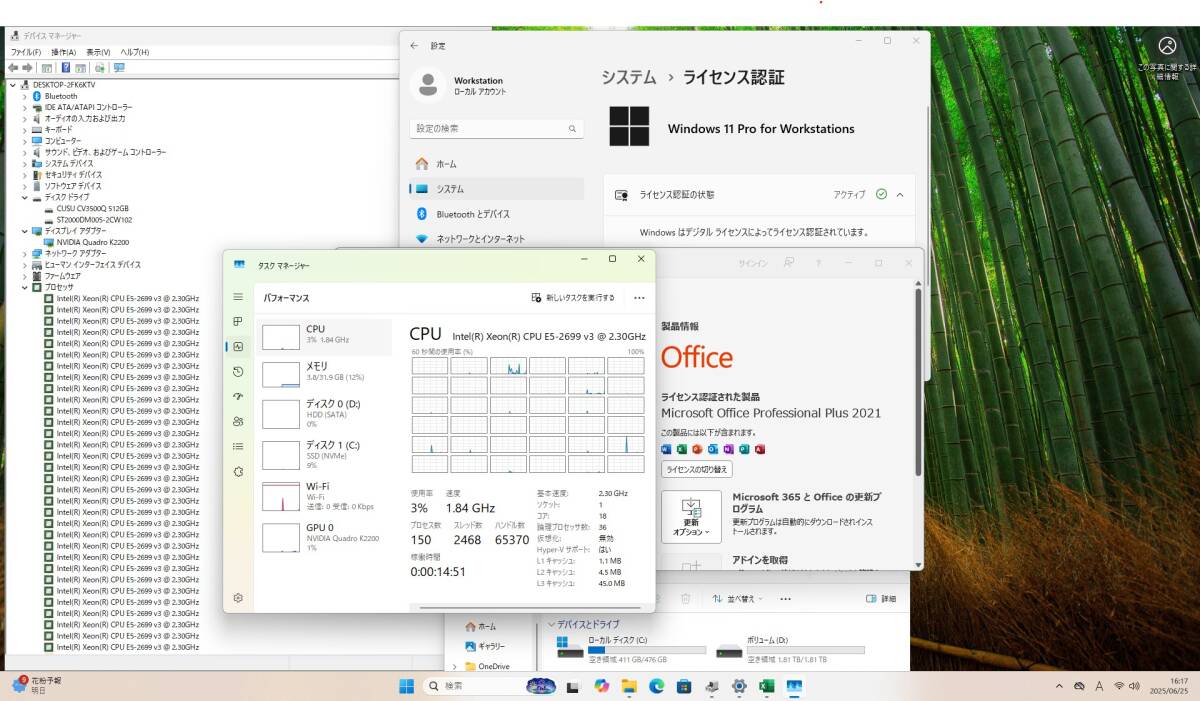Open Microsoft Edge from the taskbar

pyautogui.click(x=657, y=686)
